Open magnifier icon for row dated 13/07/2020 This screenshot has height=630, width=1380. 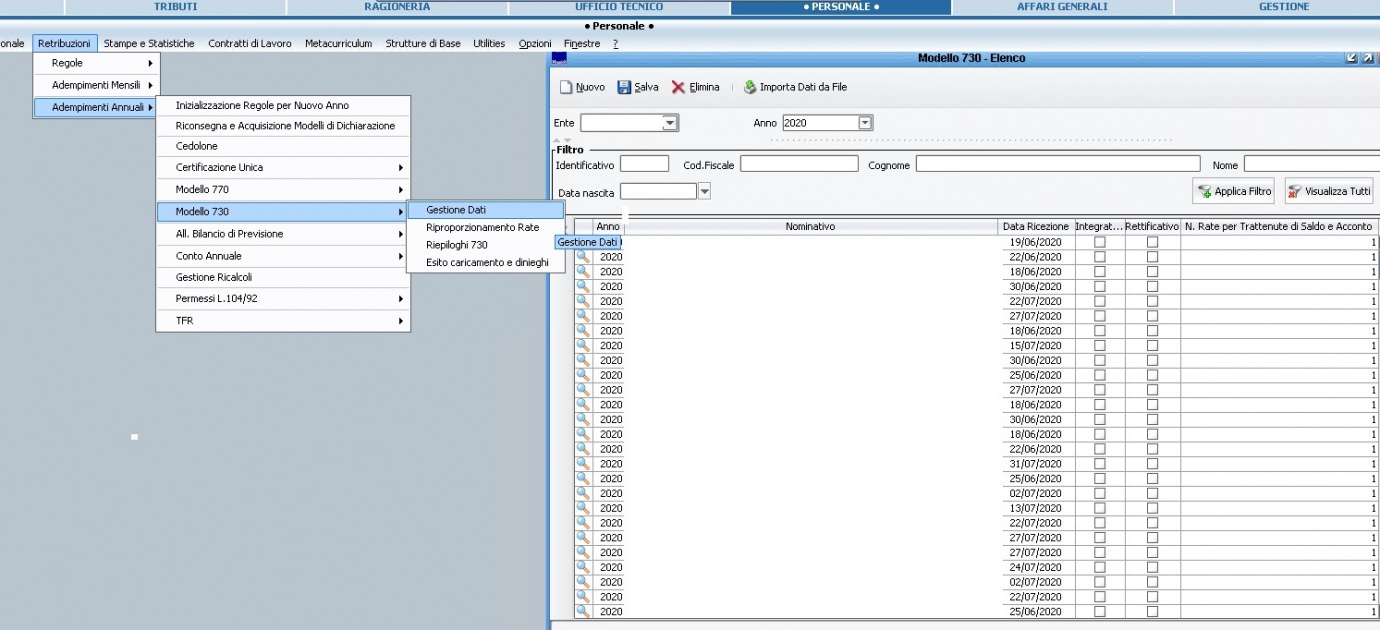tap(583, 508)
